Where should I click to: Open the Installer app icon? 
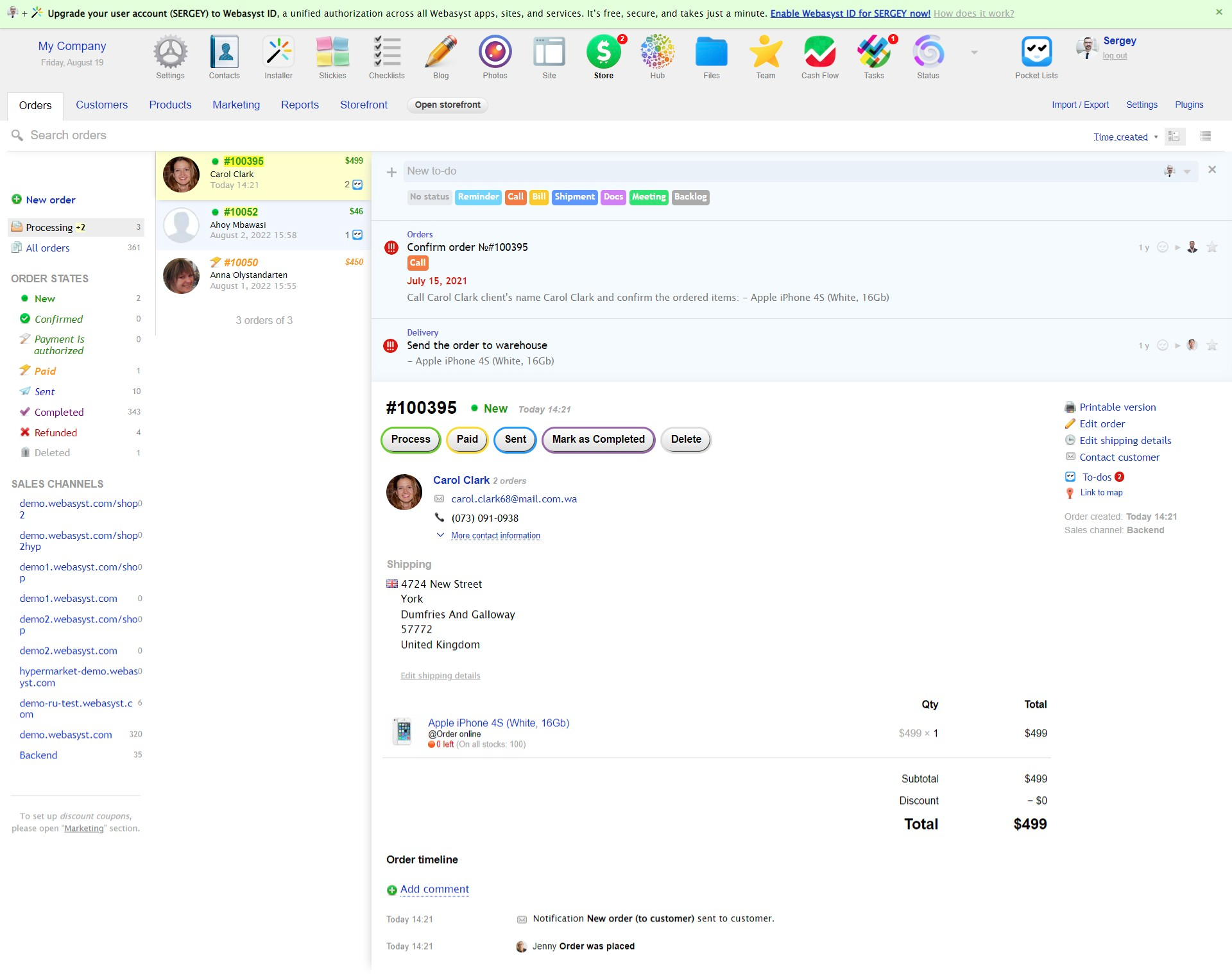pos(278,51)
